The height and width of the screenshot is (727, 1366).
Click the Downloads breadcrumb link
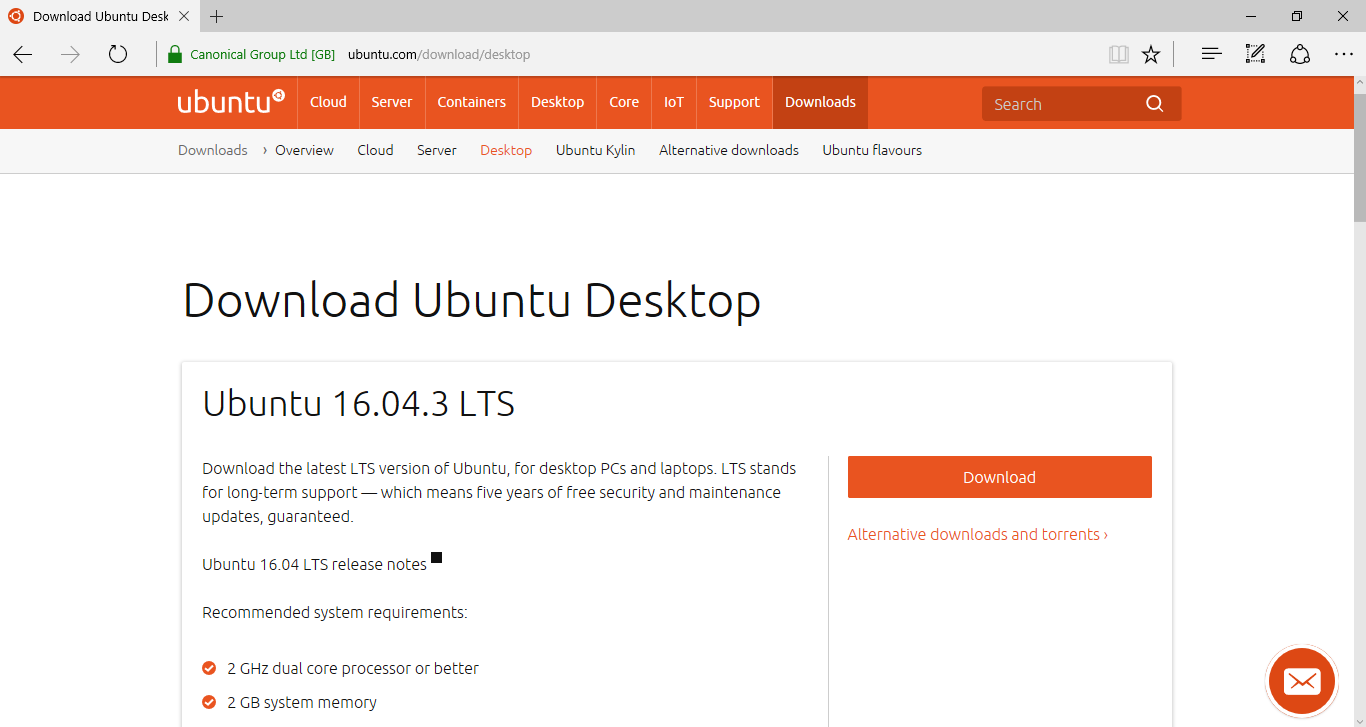tap(213, 150)
